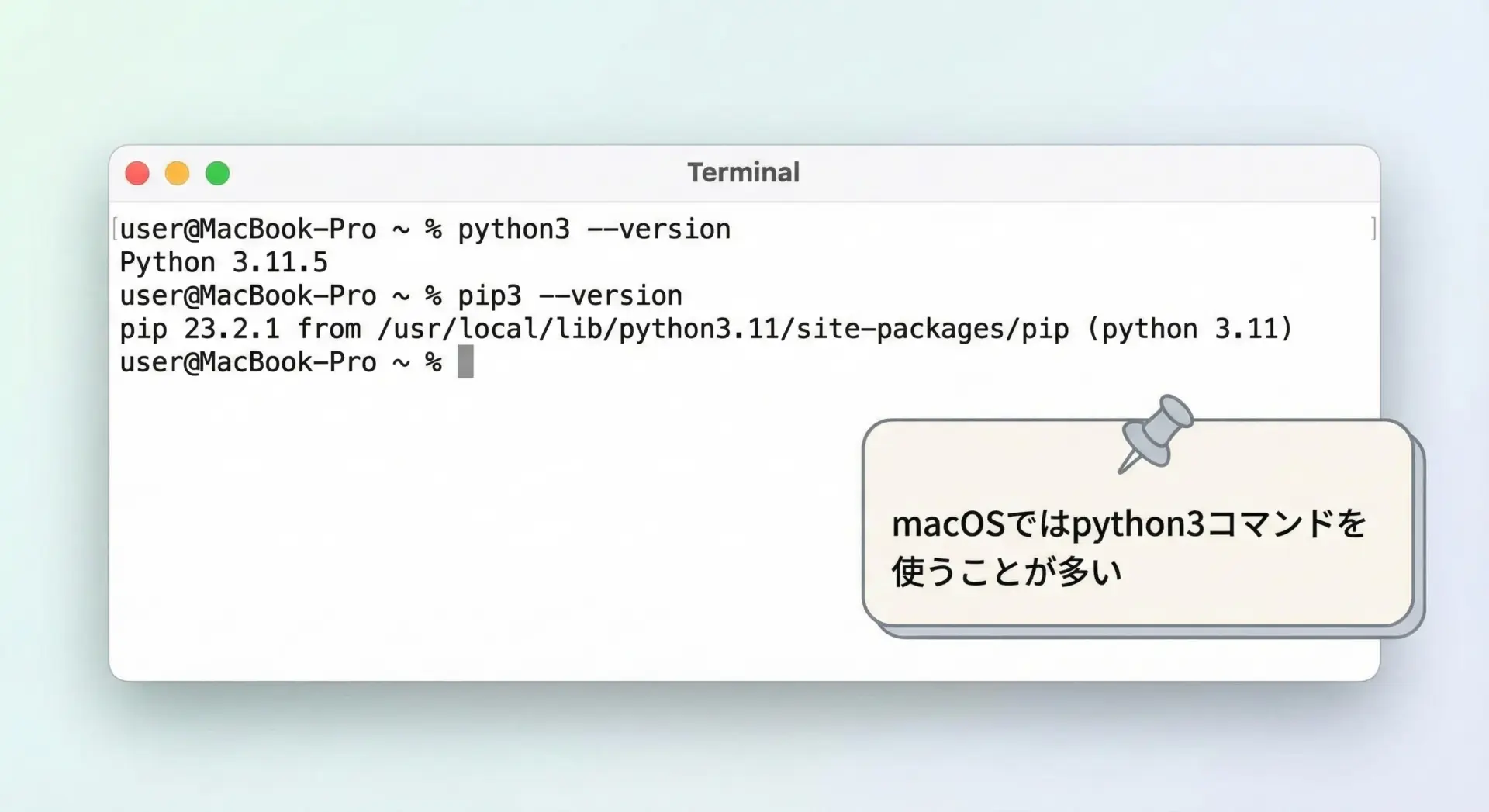Click the left bracket mark before first prompt
Image resolution: width=1489 pixels, height=812 pixels.
click(x=115, y=229)
